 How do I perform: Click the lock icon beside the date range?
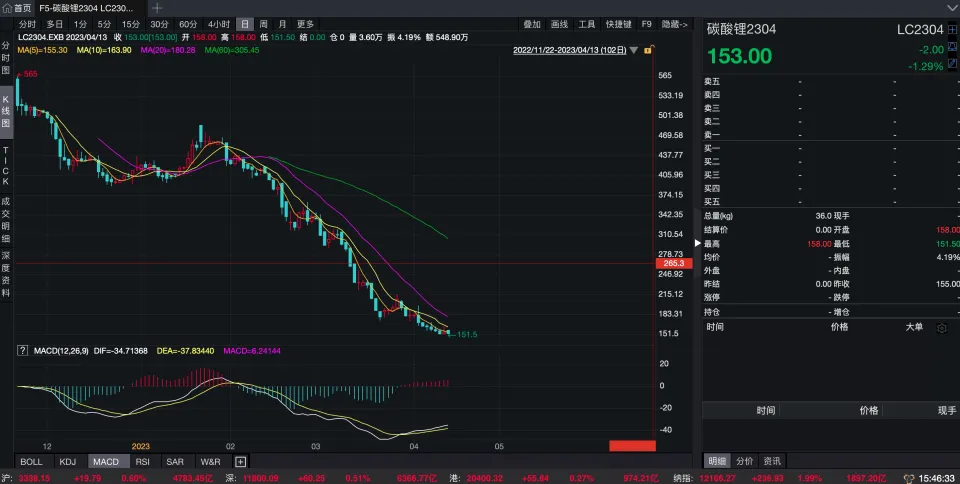coord(648,49)
